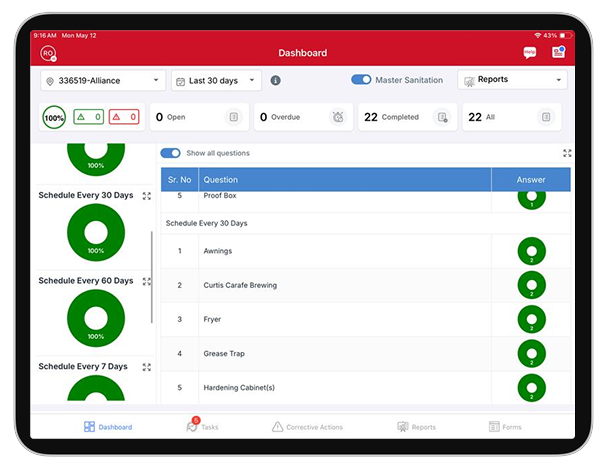Select the 0 Overdue status card

tap(301, 117)
